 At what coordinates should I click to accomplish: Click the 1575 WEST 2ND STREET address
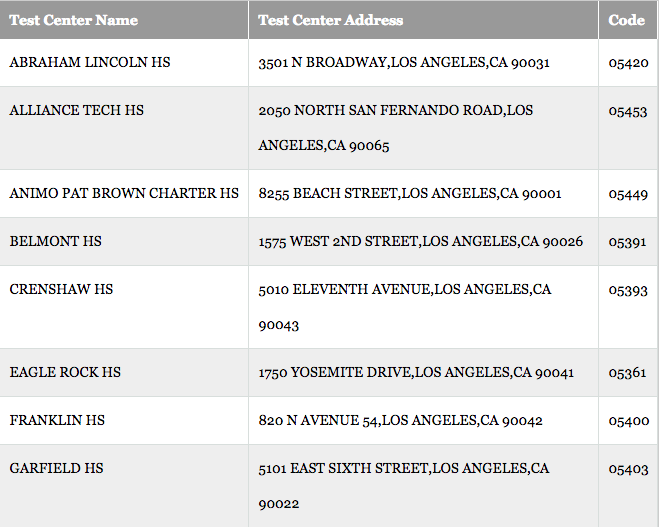(421, 242)
